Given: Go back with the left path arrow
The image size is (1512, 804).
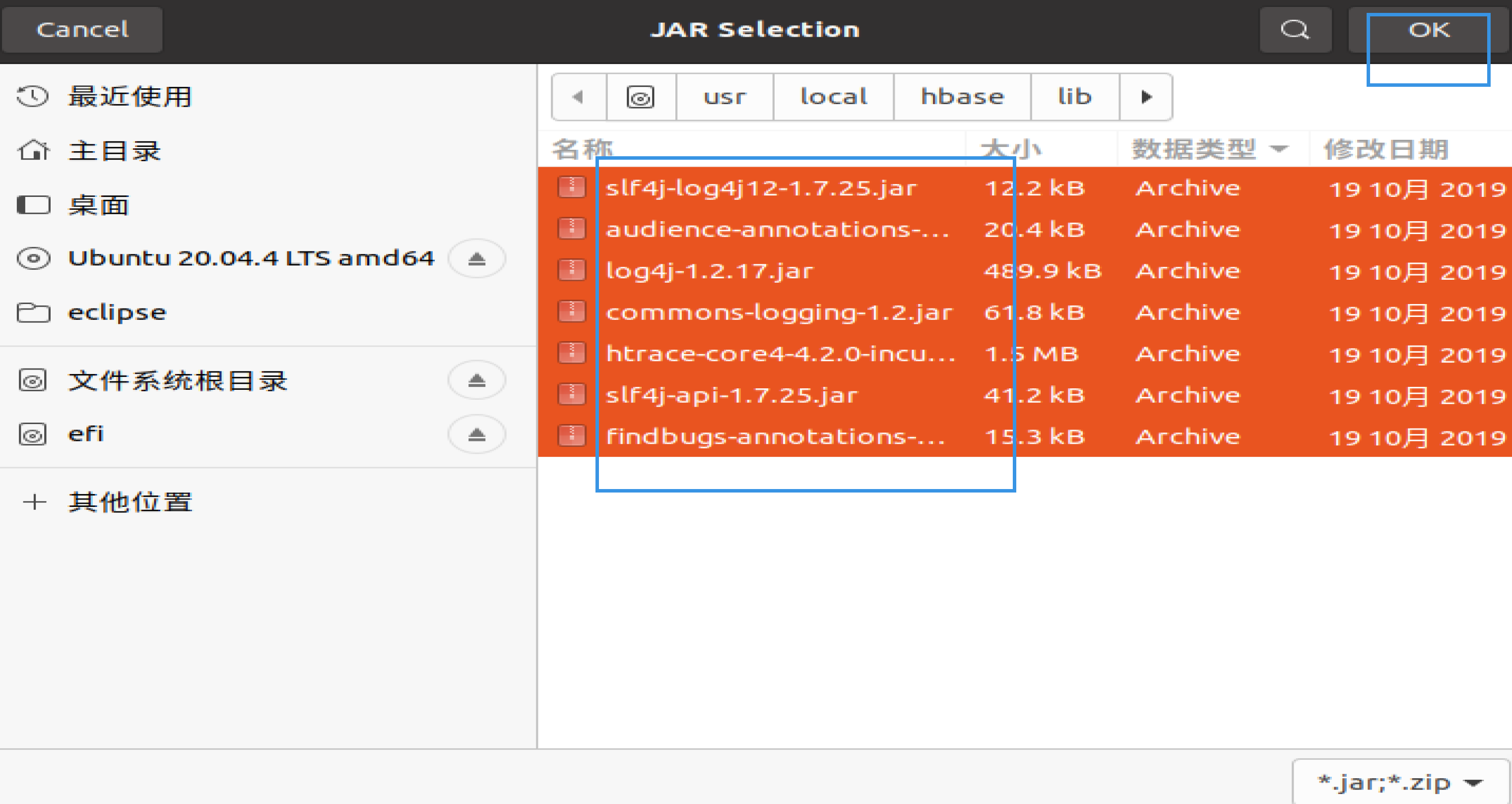Looking at the screenshot, I should 579,97.
